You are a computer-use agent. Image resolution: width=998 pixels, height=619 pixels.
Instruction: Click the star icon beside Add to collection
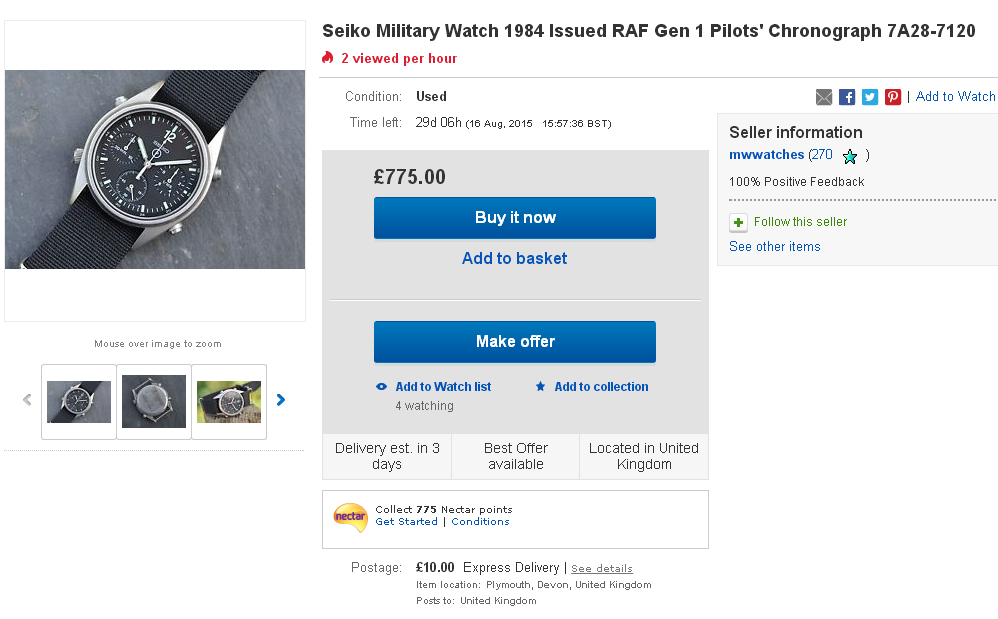(541, 387)
